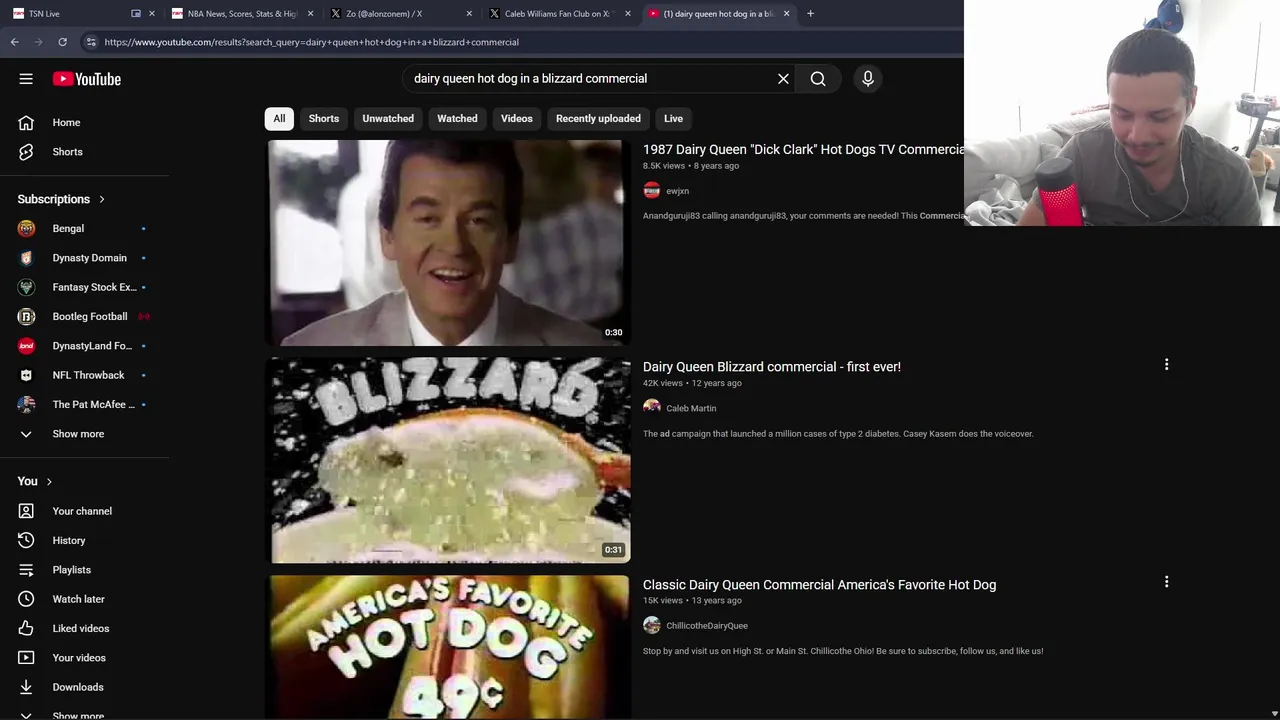Image resolution: width=1280 pixels, height=720 pixels.
Task: Switch to Caleb Williams Fan Club tab
Action: coord(557,14)
